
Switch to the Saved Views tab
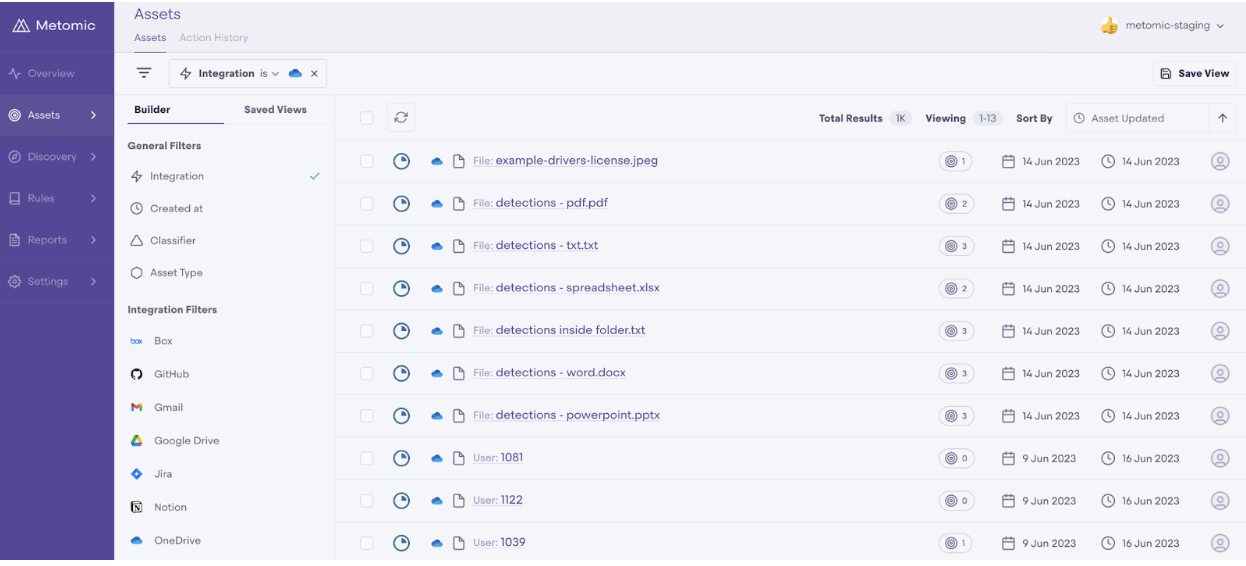click(275, 110)
